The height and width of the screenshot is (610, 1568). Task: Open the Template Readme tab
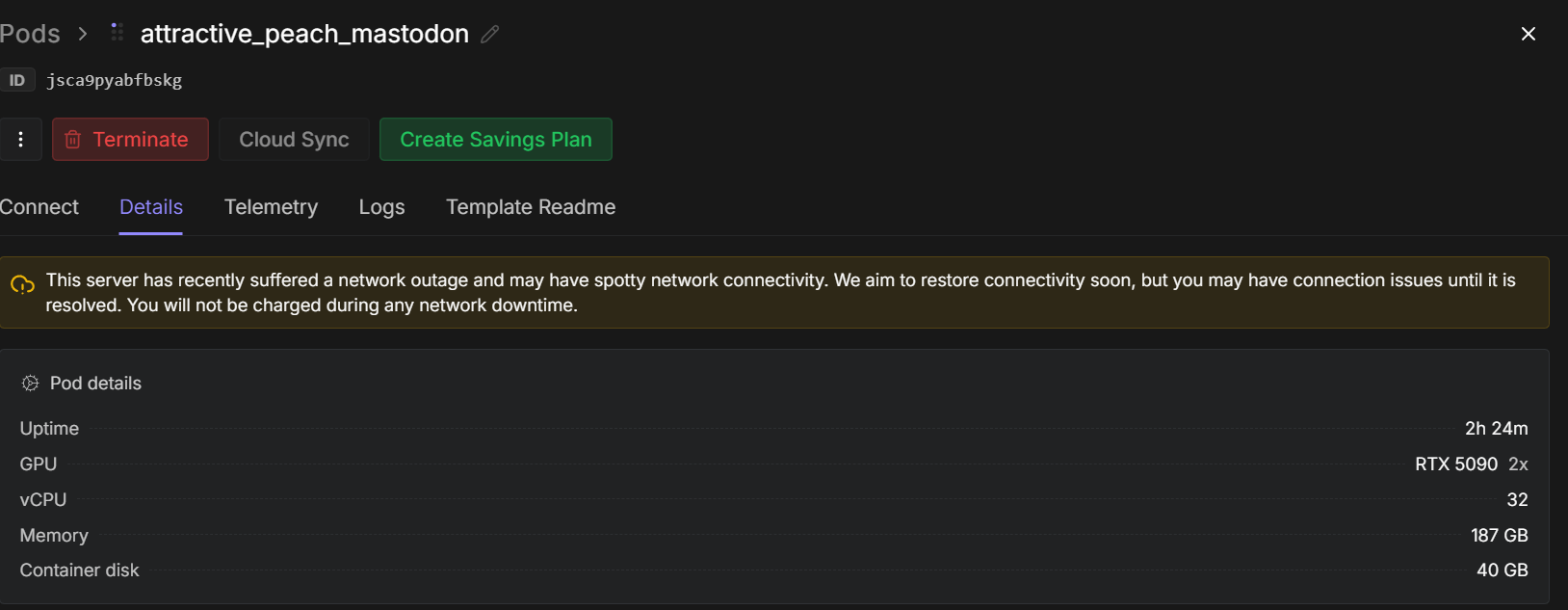tap(531, 207)
